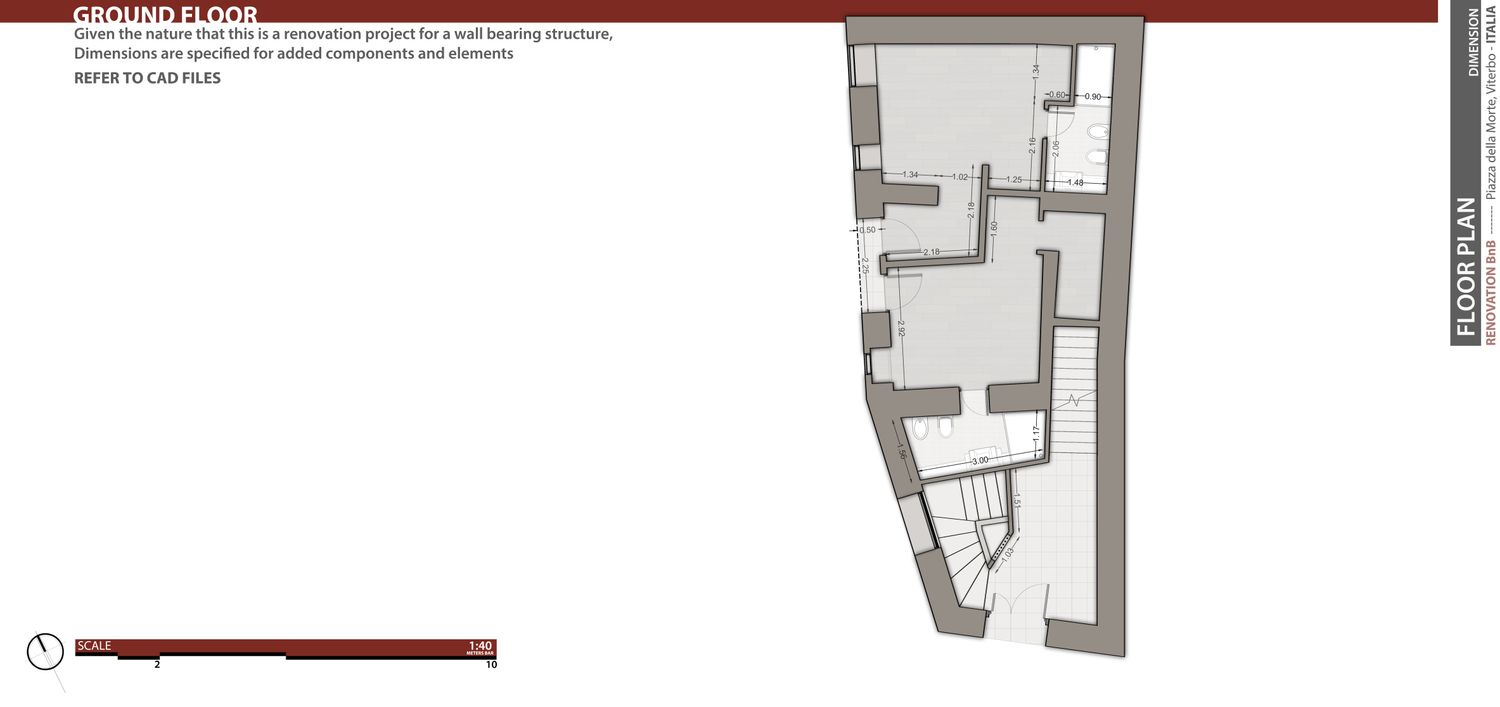The image size is (1500, 707).
Task: Click the 1:40 scale ratio text
Action: pos(480,646)
